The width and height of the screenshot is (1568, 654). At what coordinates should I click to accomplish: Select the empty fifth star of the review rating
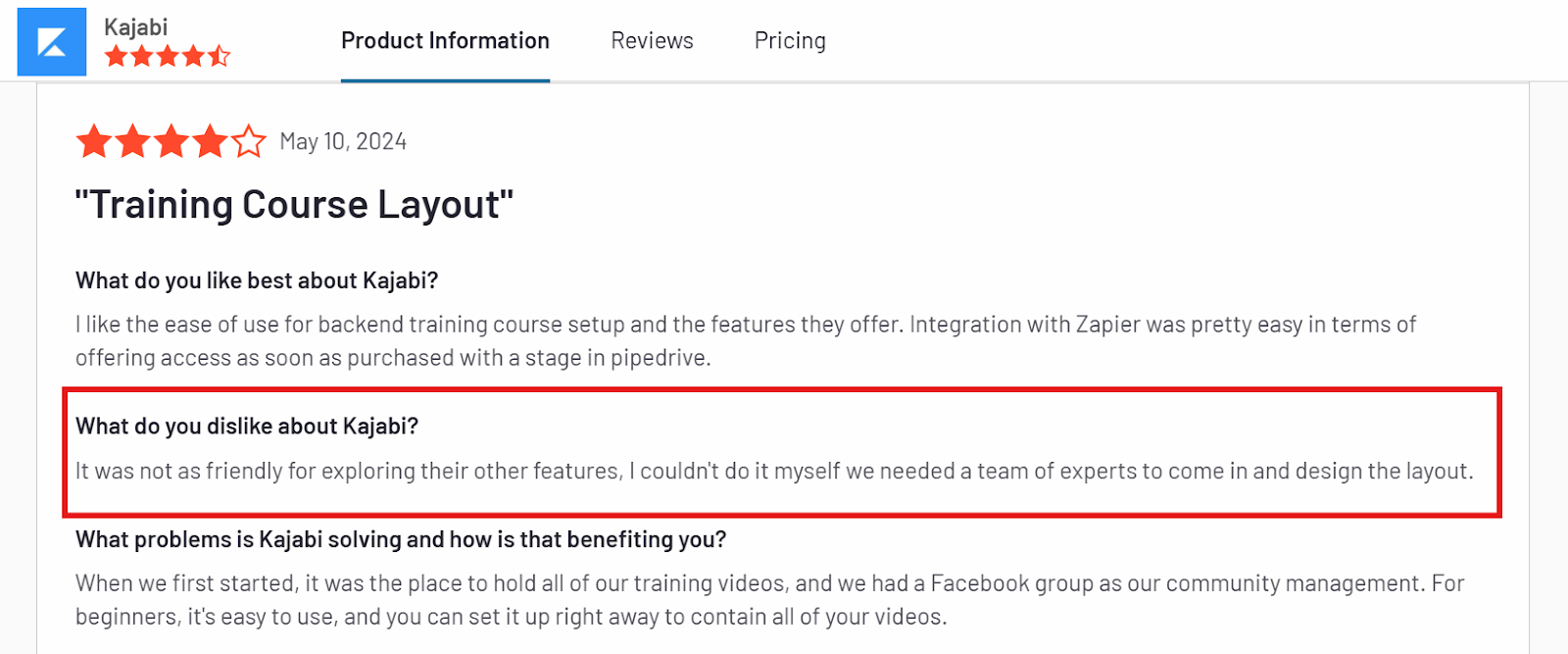[x=248, y=141]
